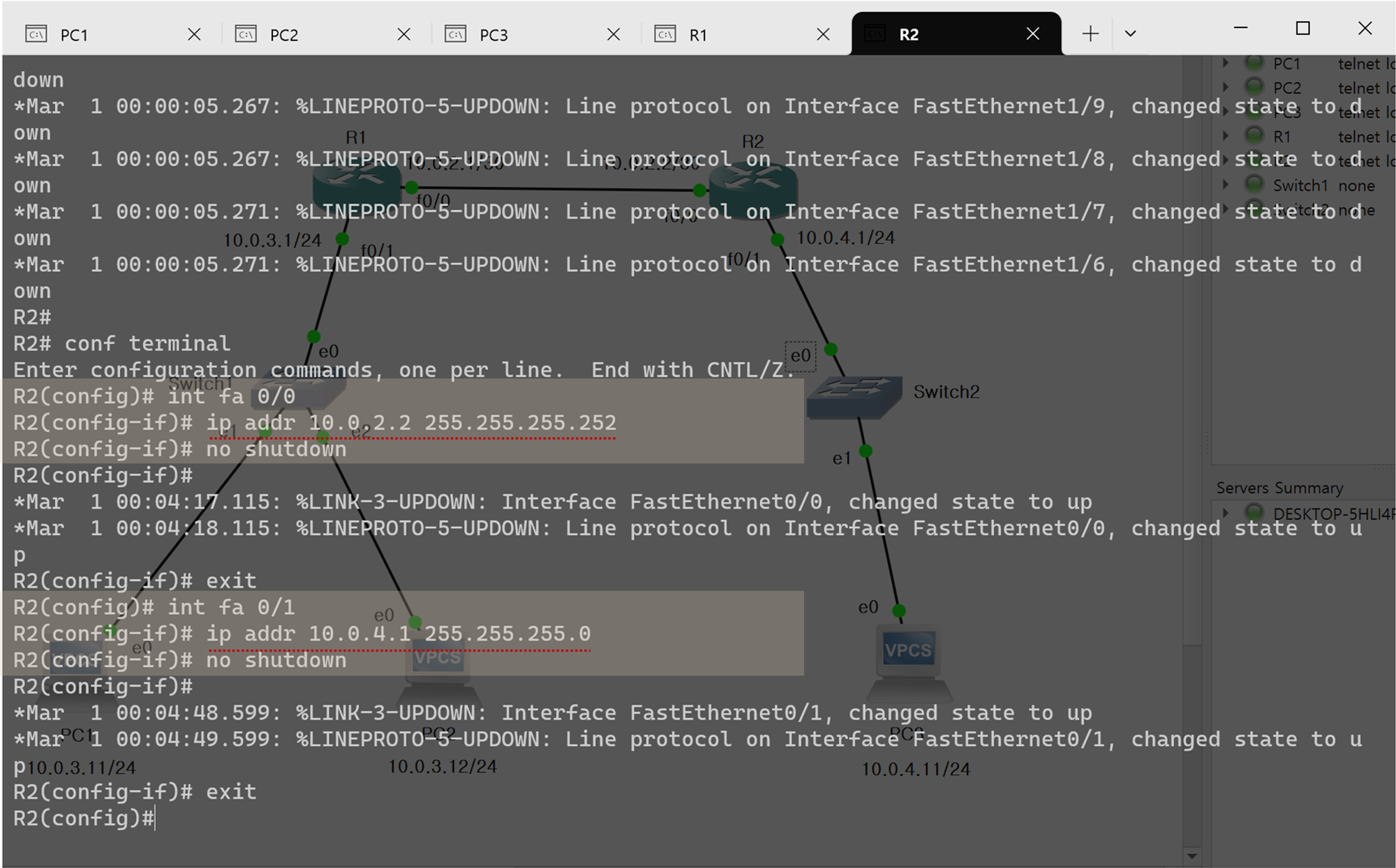Click the terminal scrollbar down arrow
Screen dimensions: 1396x868
pos(1191,855)
